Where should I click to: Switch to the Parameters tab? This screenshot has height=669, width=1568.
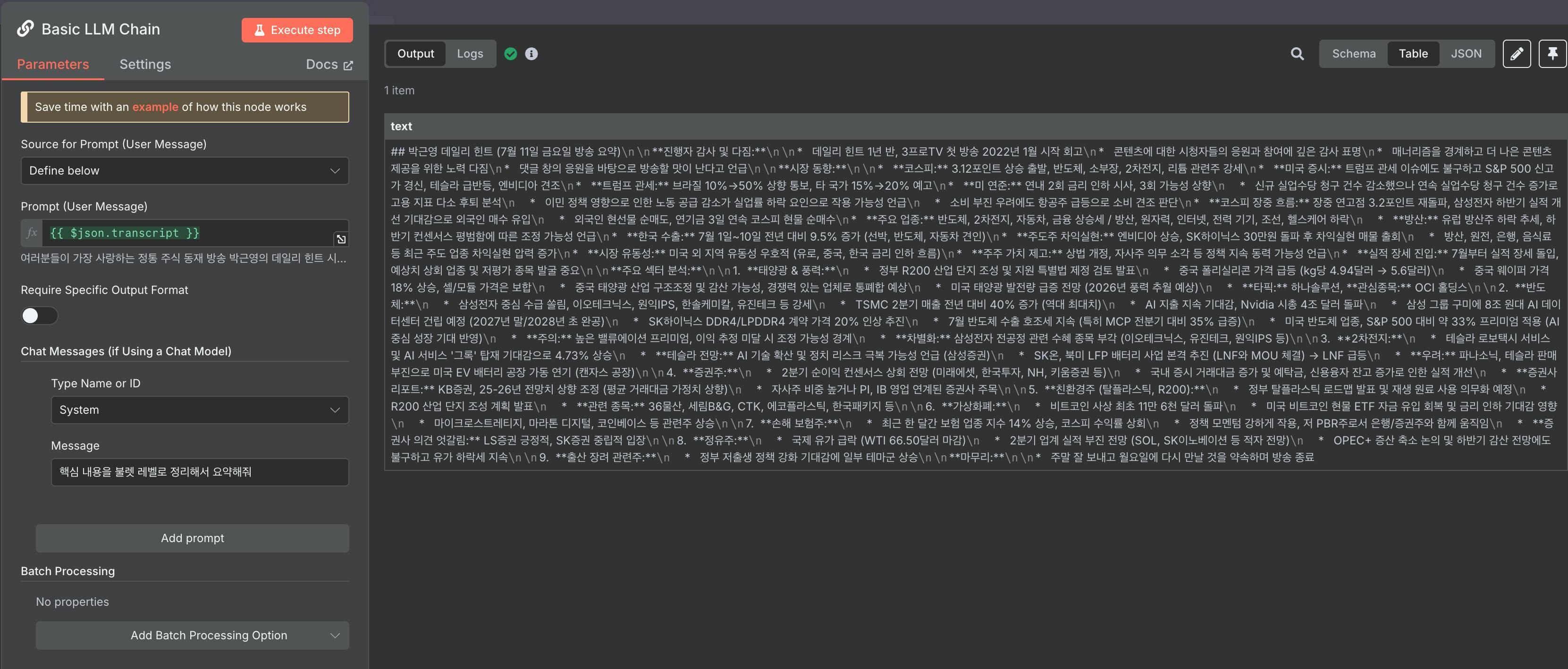53,65
